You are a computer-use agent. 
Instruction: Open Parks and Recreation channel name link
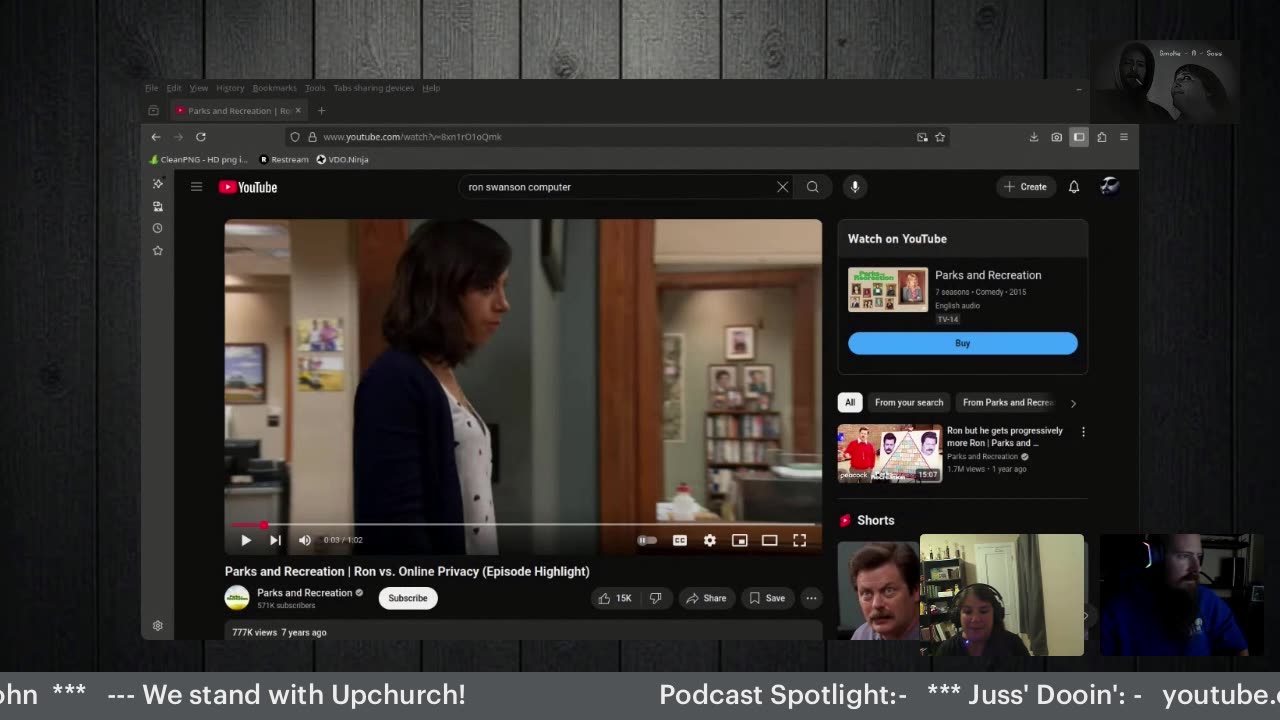click(305, 593)
